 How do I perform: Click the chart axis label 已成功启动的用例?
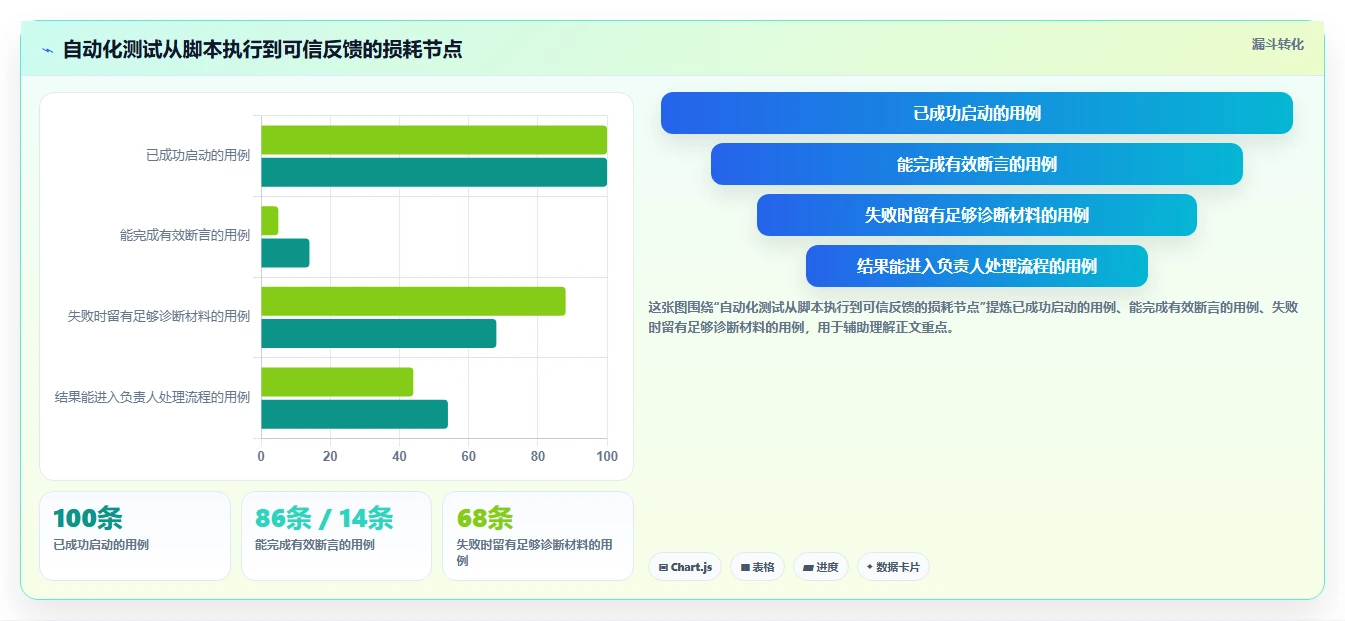point(198,155)
